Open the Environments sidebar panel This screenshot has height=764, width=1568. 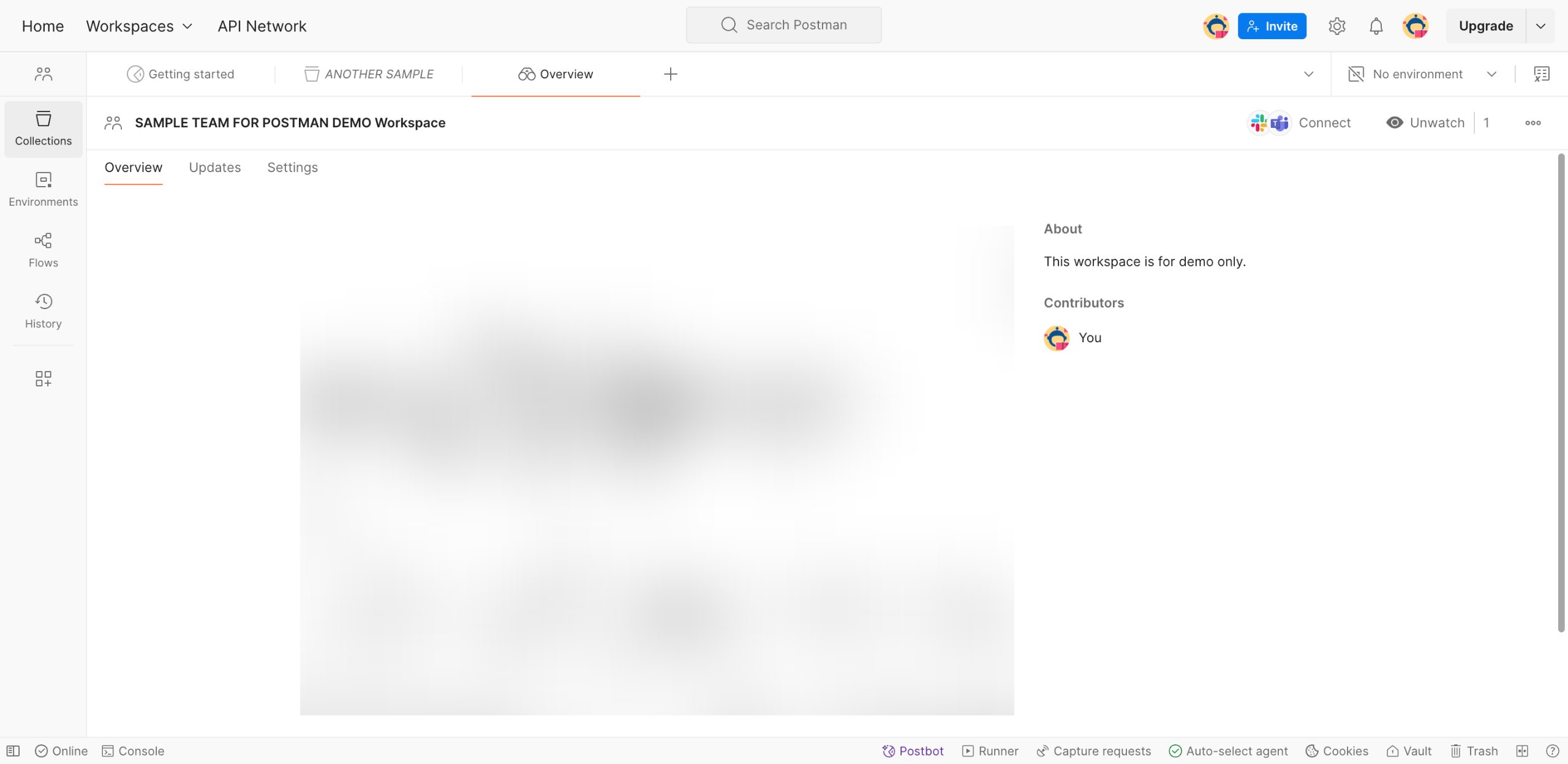point(43,189)
